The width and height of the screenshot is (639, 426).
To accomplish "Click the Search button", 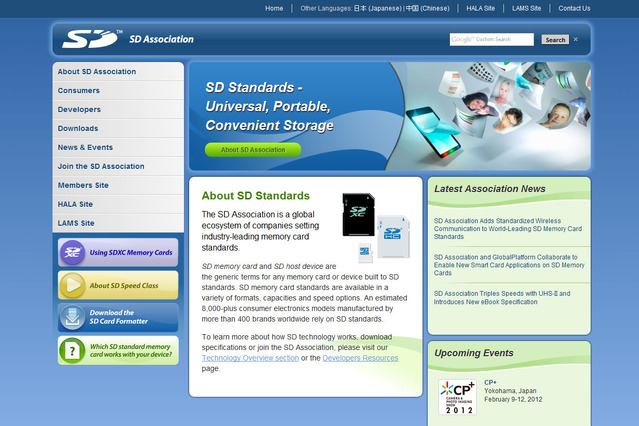I will [x=555, y=40].
